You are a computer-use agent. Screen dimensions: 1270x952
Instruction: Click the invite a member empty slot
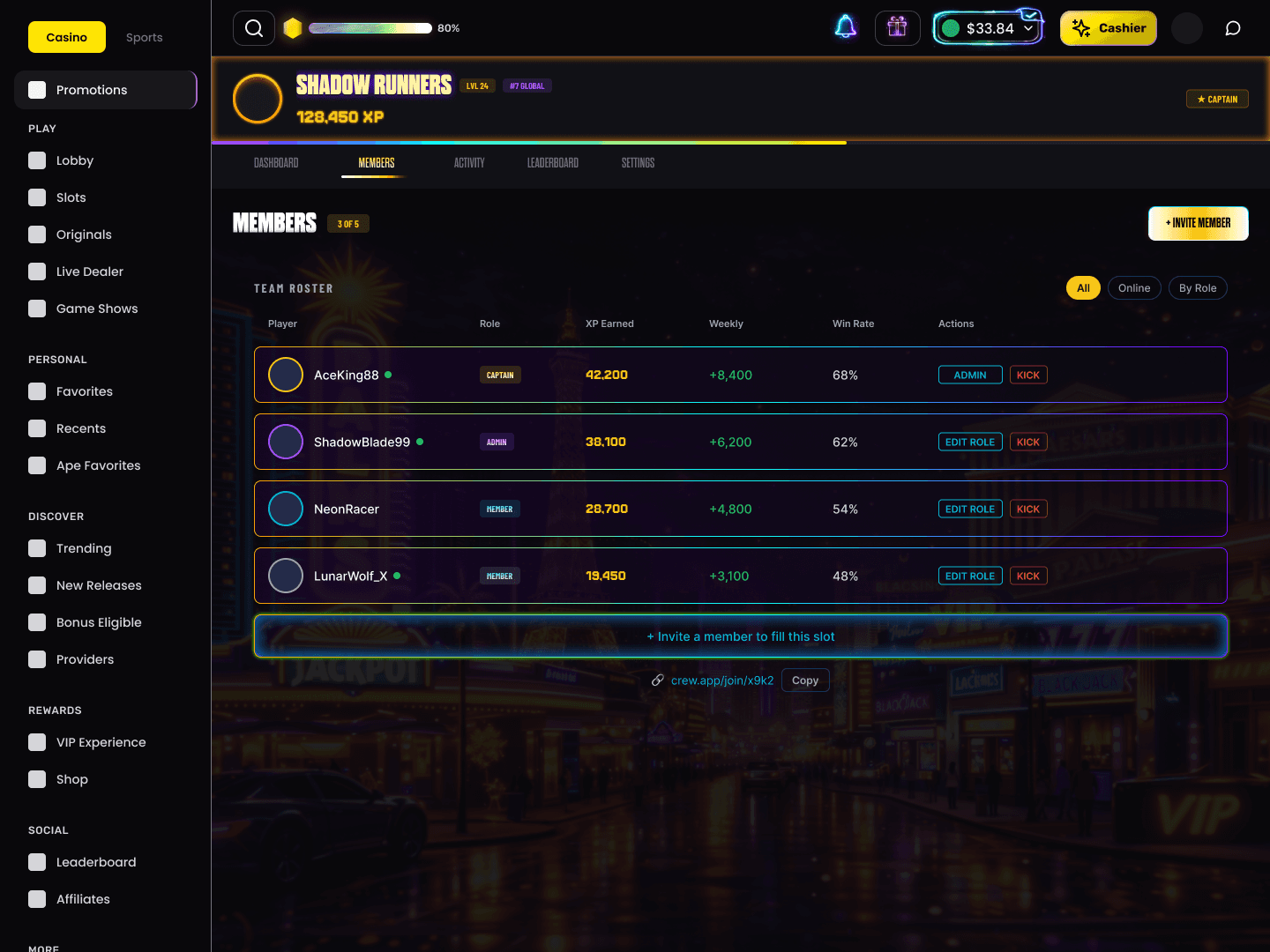[741, 636]
